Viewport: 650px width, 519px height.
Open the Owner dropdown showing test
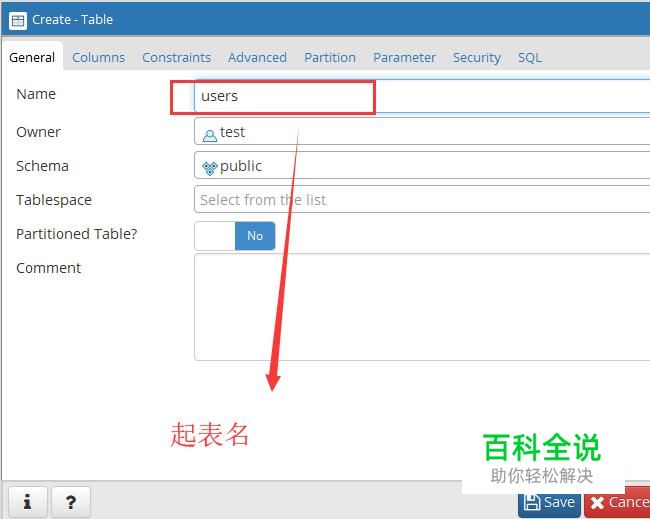(x=422, y=131)
